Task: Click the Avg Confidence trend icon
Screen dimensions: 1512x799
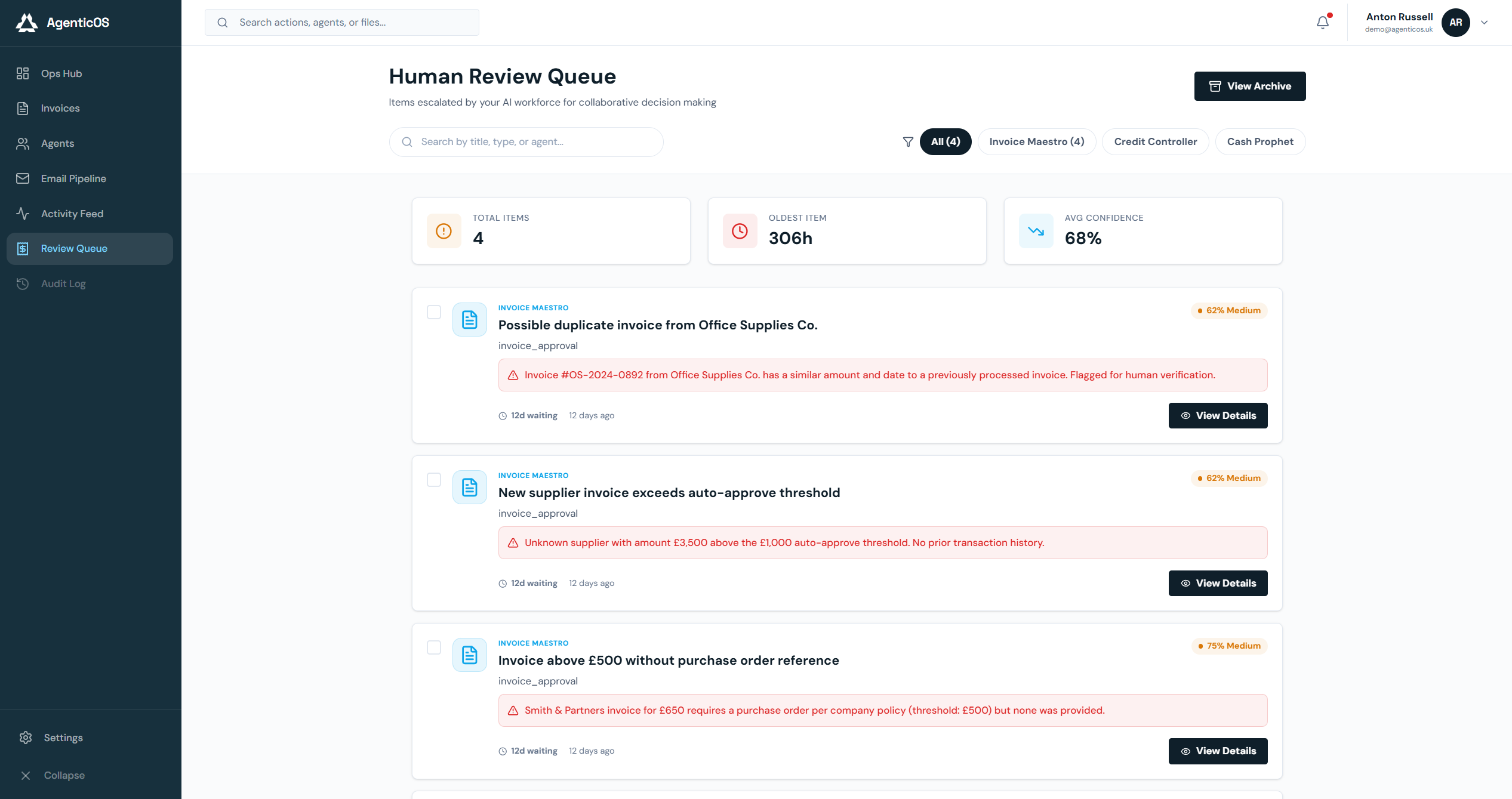Action: click(1036, 231)
